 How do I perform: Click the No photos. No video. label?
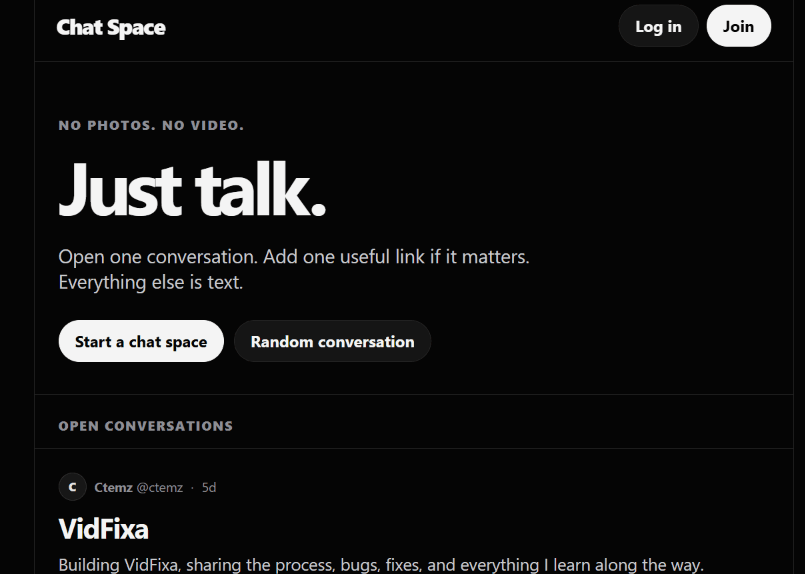click(x=151, y=125)
